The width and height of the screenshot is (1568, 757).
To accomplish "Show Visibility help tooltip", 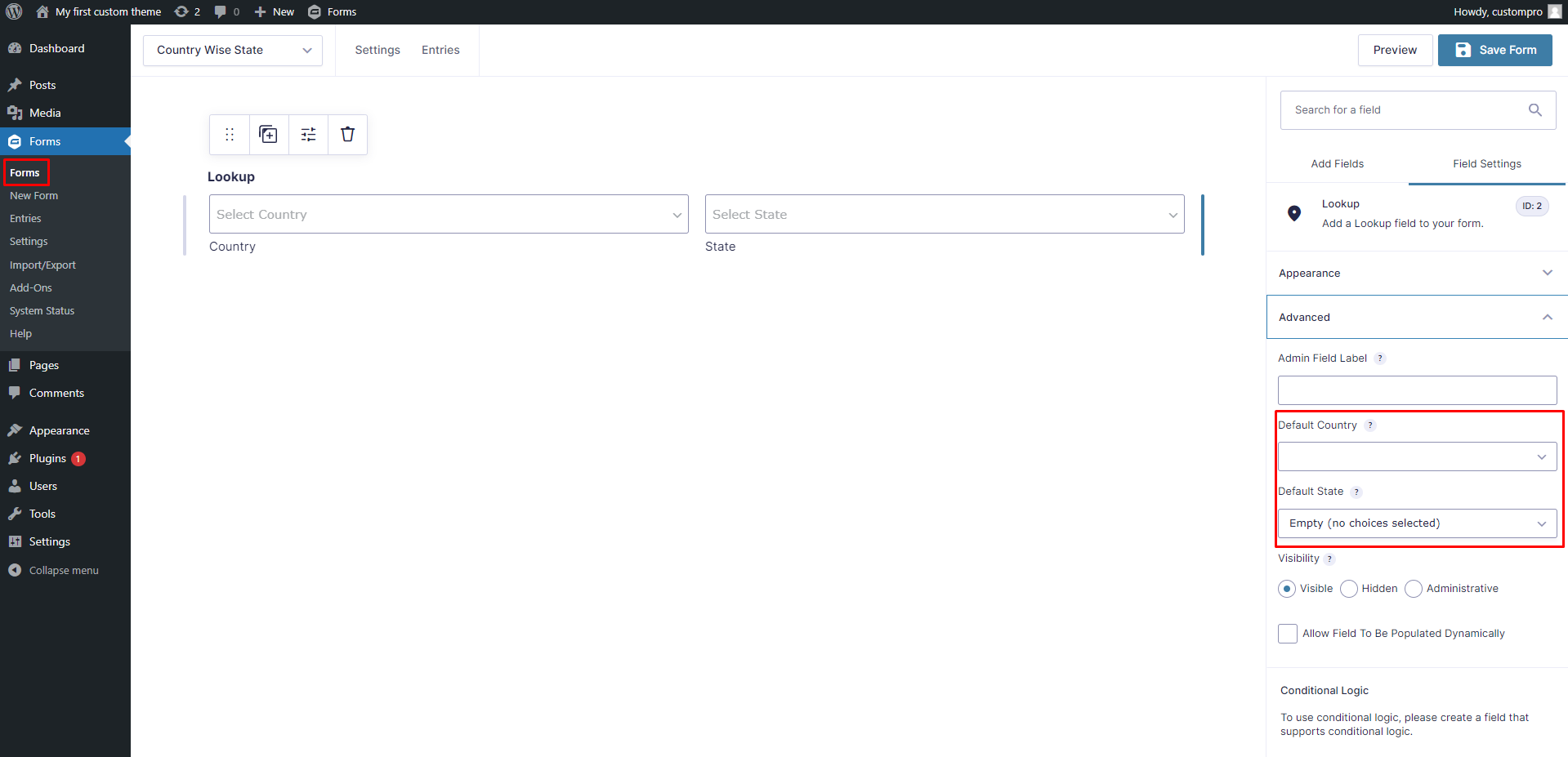I will [1329, 559].
